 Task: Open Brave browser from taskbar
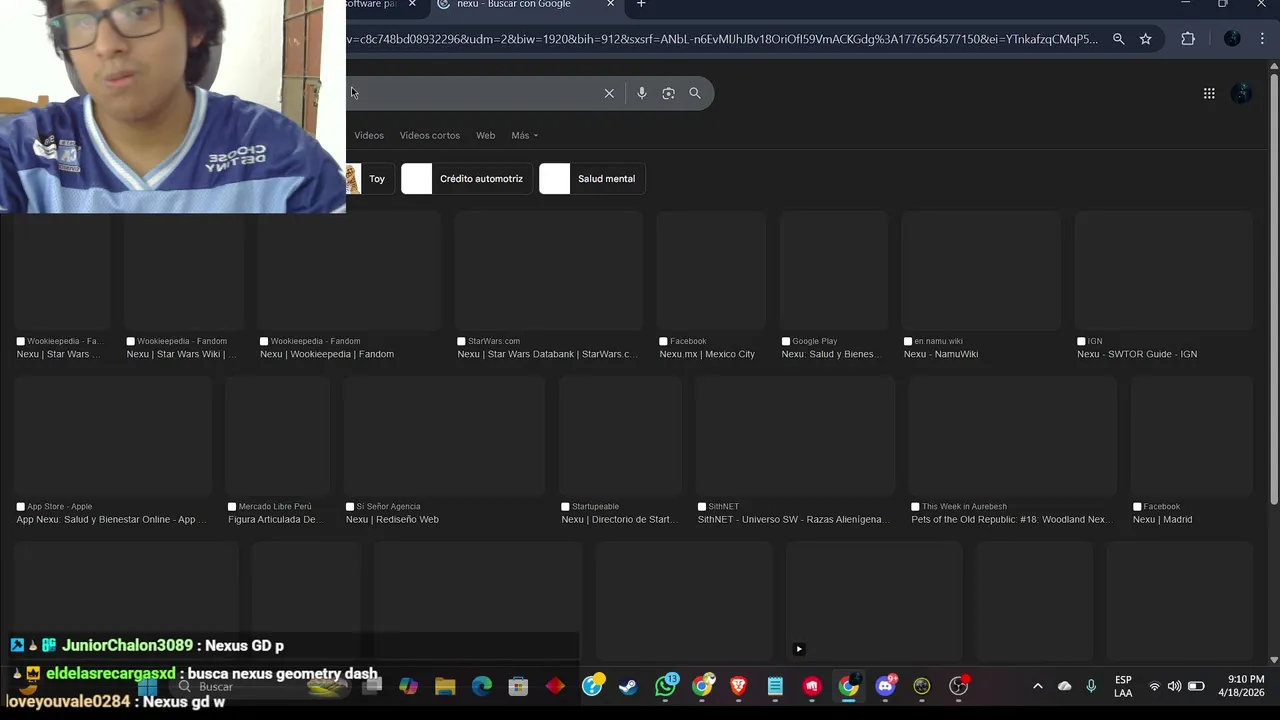click(x=738, y=686)
